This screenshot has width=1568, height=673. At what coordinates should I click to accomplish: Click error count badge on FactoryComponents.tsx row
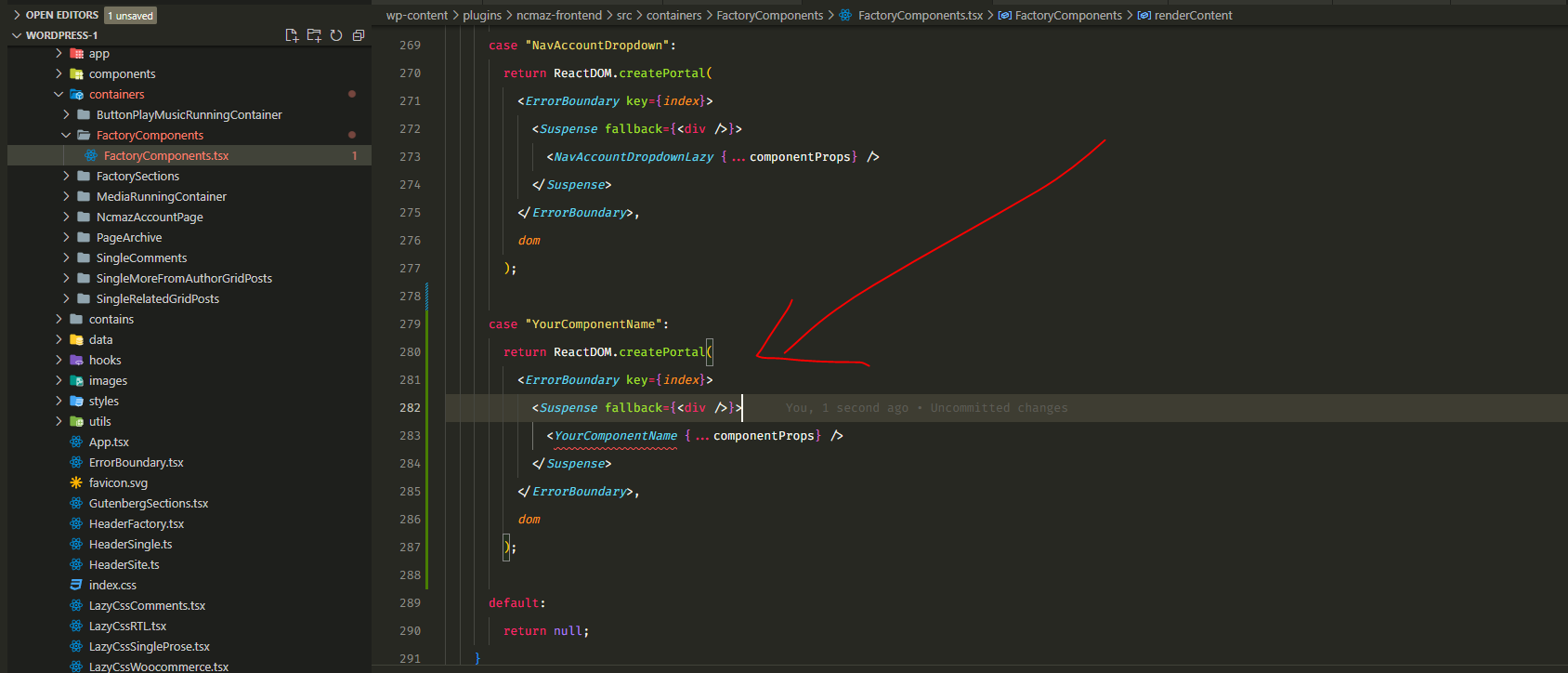point(354,156)
